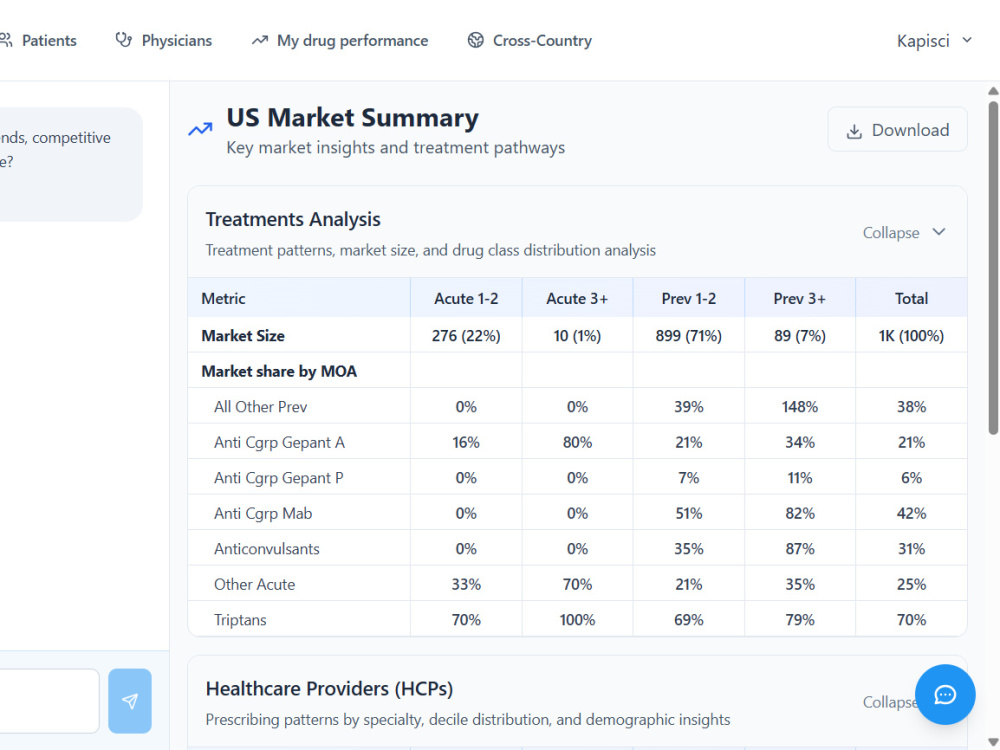Open the Kapisci account dropdown
This screenshot has height=750, width=1000.
point(934,41)
